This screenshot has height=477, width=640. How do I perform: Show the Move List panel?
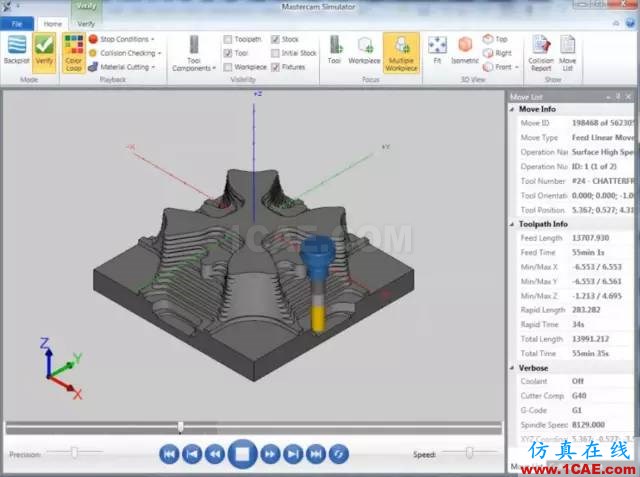point(567,53)
